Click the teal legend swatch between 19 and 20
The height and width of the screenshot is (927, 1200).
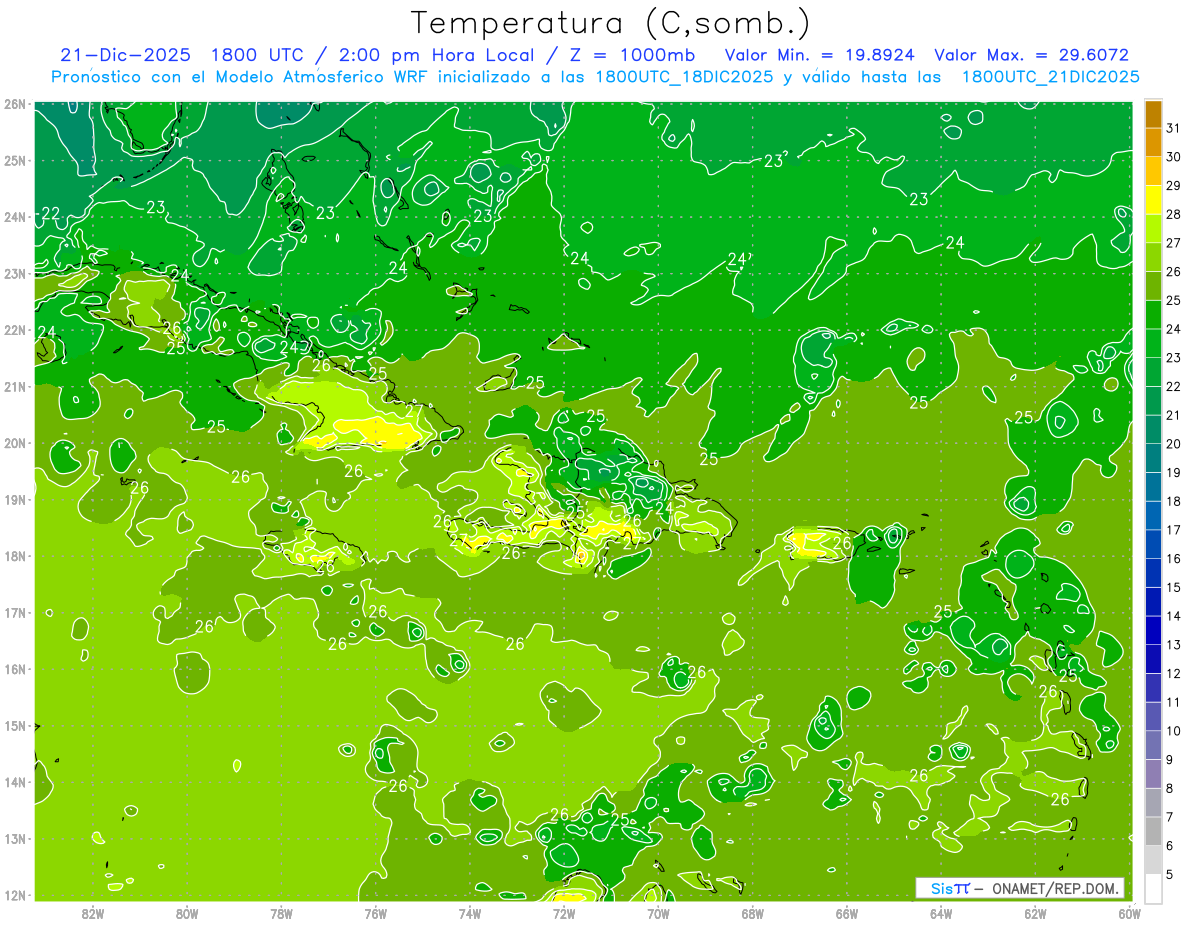[x=1153, y=458]
